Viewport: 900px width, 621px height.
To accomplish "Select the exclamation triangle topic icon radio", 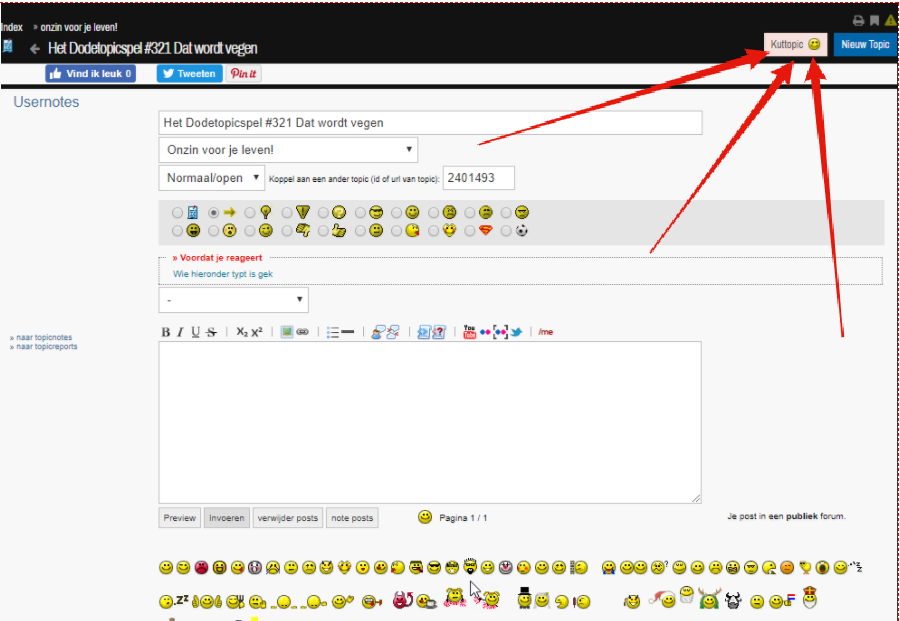I will point(286,213).
